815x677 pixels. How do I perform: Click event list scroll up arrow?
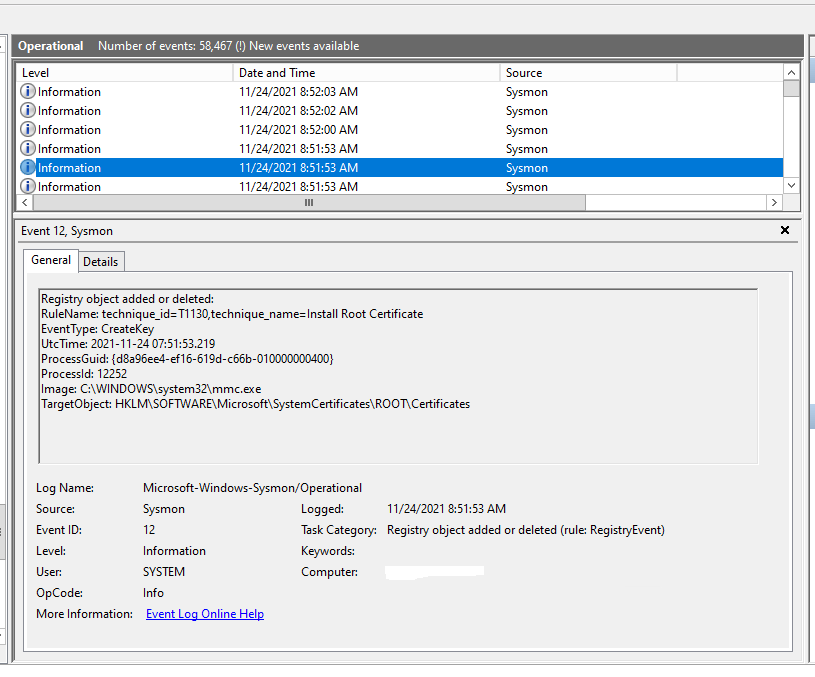[x=791, y=73]
